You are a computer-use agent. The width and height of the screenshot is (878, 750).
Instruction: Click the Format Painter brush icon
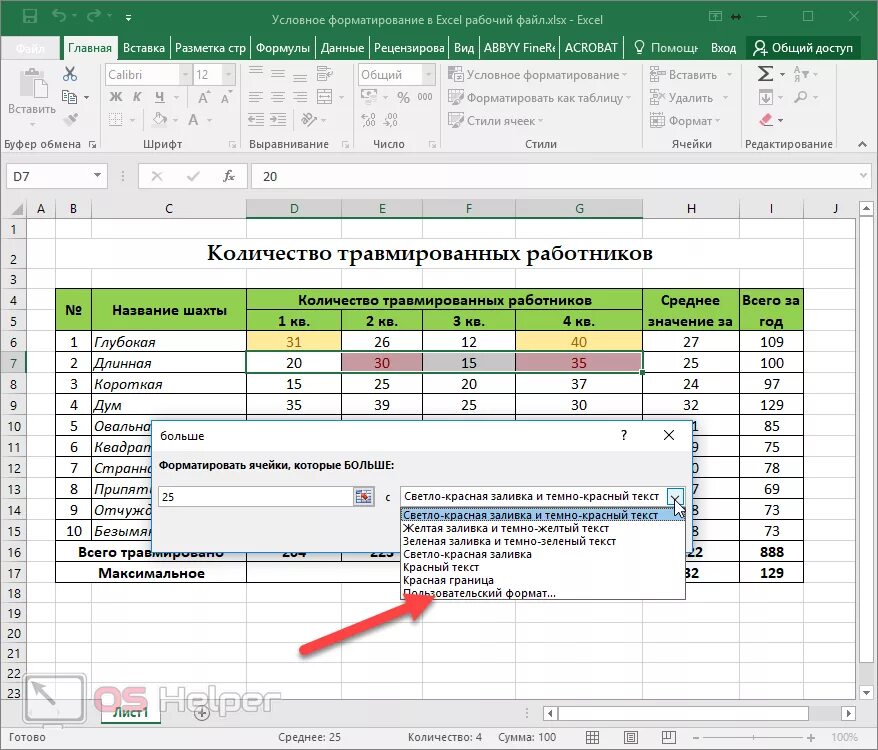pyautogui.click(x=70, y=119)
